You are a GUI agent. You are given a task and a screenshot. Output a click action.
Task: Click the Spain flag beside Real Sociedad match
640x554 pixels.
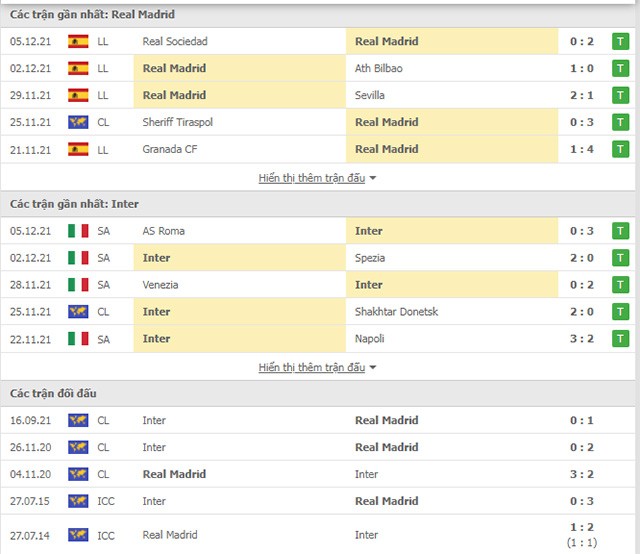(x=78, y=41)
